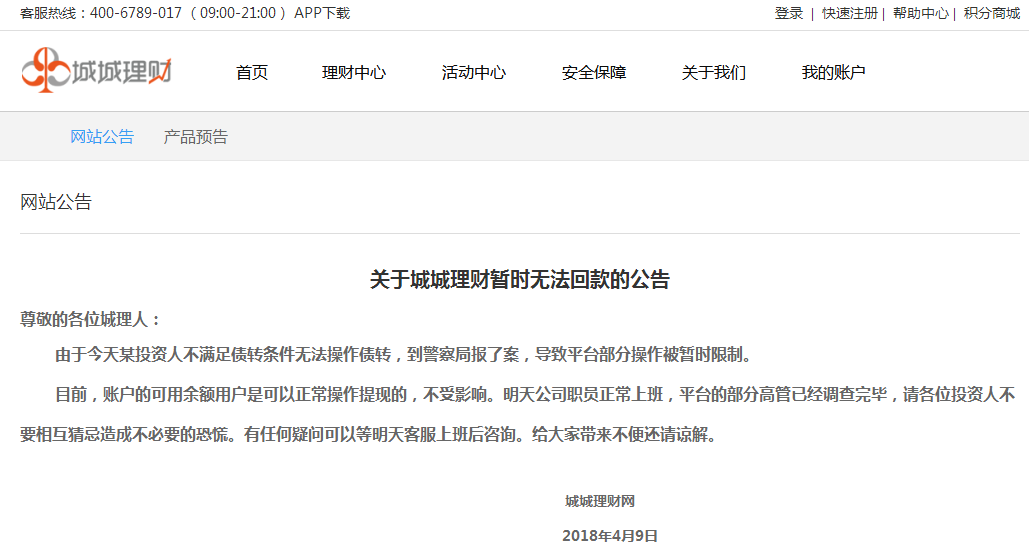Open 我的账户 menu
The height and width of the screenshot is (558, 1029).
pyautogui.click(x=833, y=72)
